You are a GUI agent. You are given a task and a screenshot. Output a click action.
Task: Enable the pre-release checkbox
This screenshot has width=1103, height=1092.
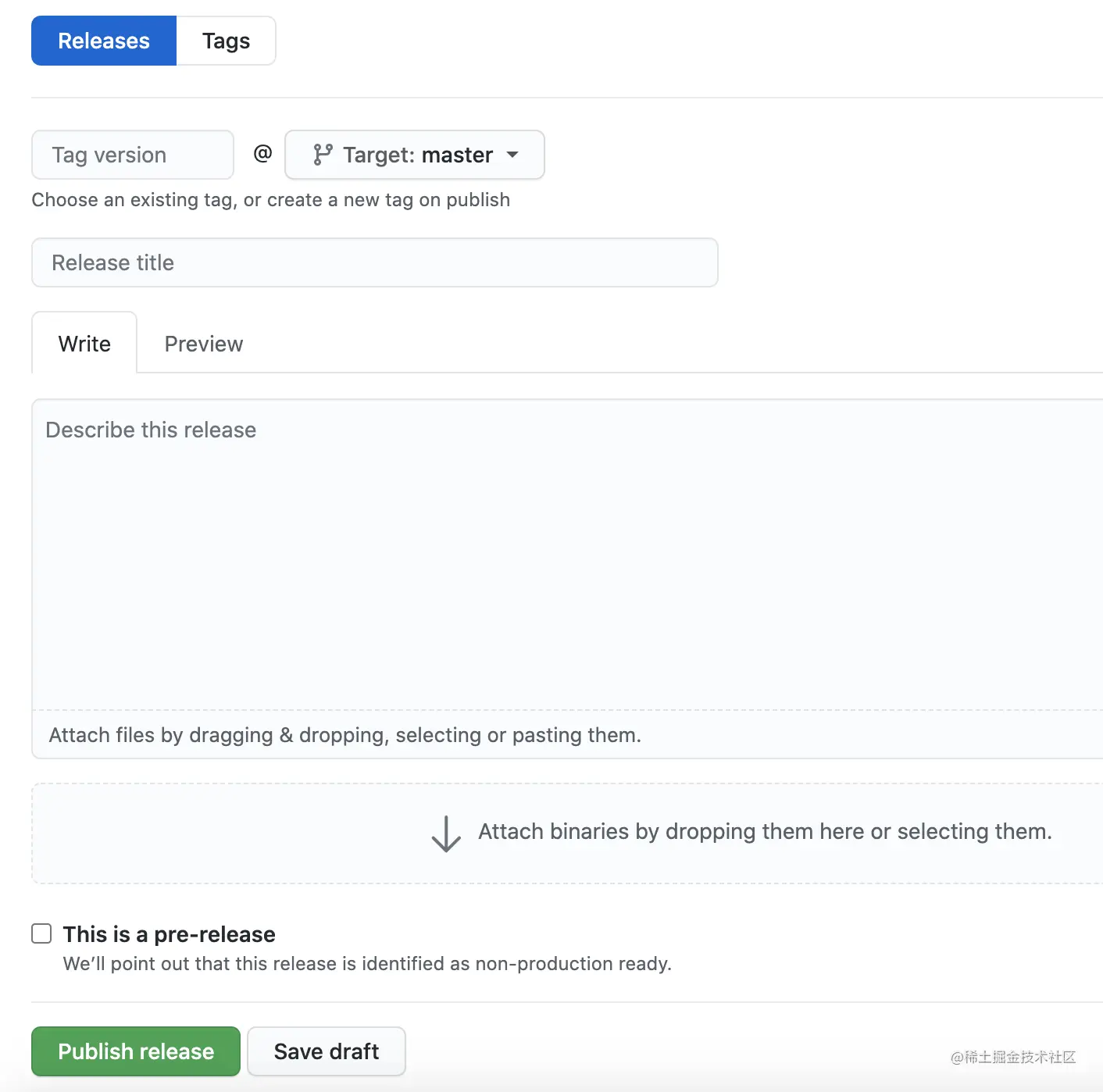click(x=41, y=933)
